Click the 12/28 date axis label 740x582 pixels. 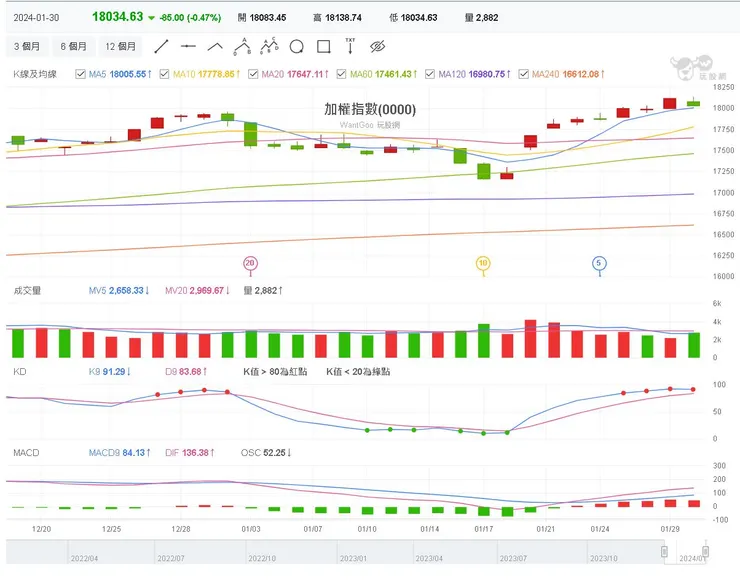[181, 529]
